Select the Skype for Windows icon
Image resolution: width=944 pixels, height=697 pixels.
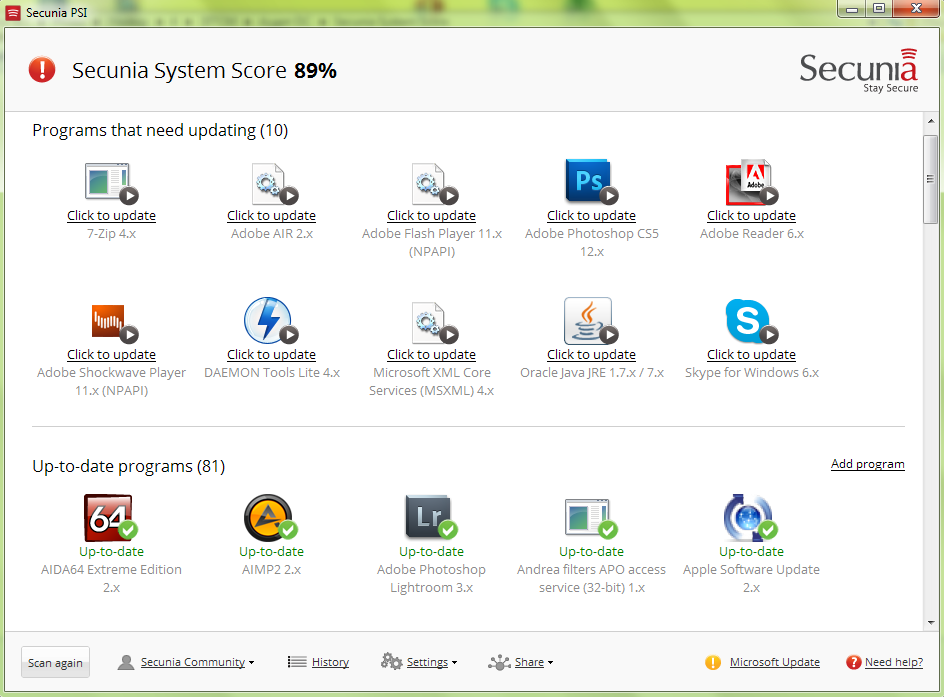(751, 320)
